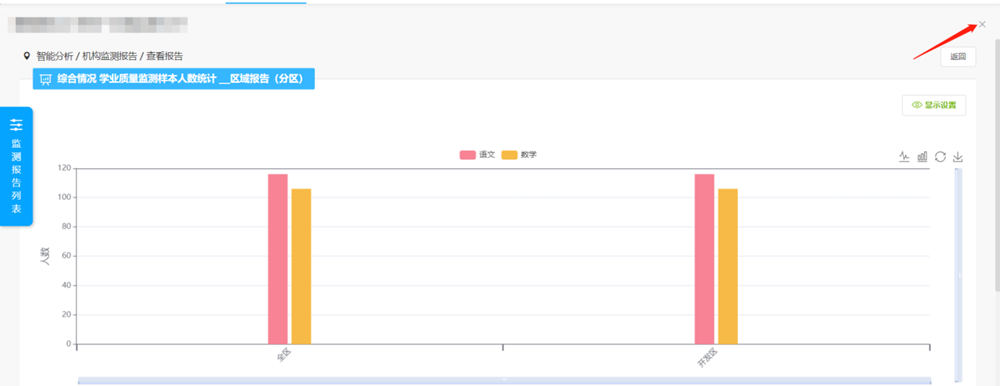
Task: Open the 显示设置 display settings
Action: tap(934, 105)
